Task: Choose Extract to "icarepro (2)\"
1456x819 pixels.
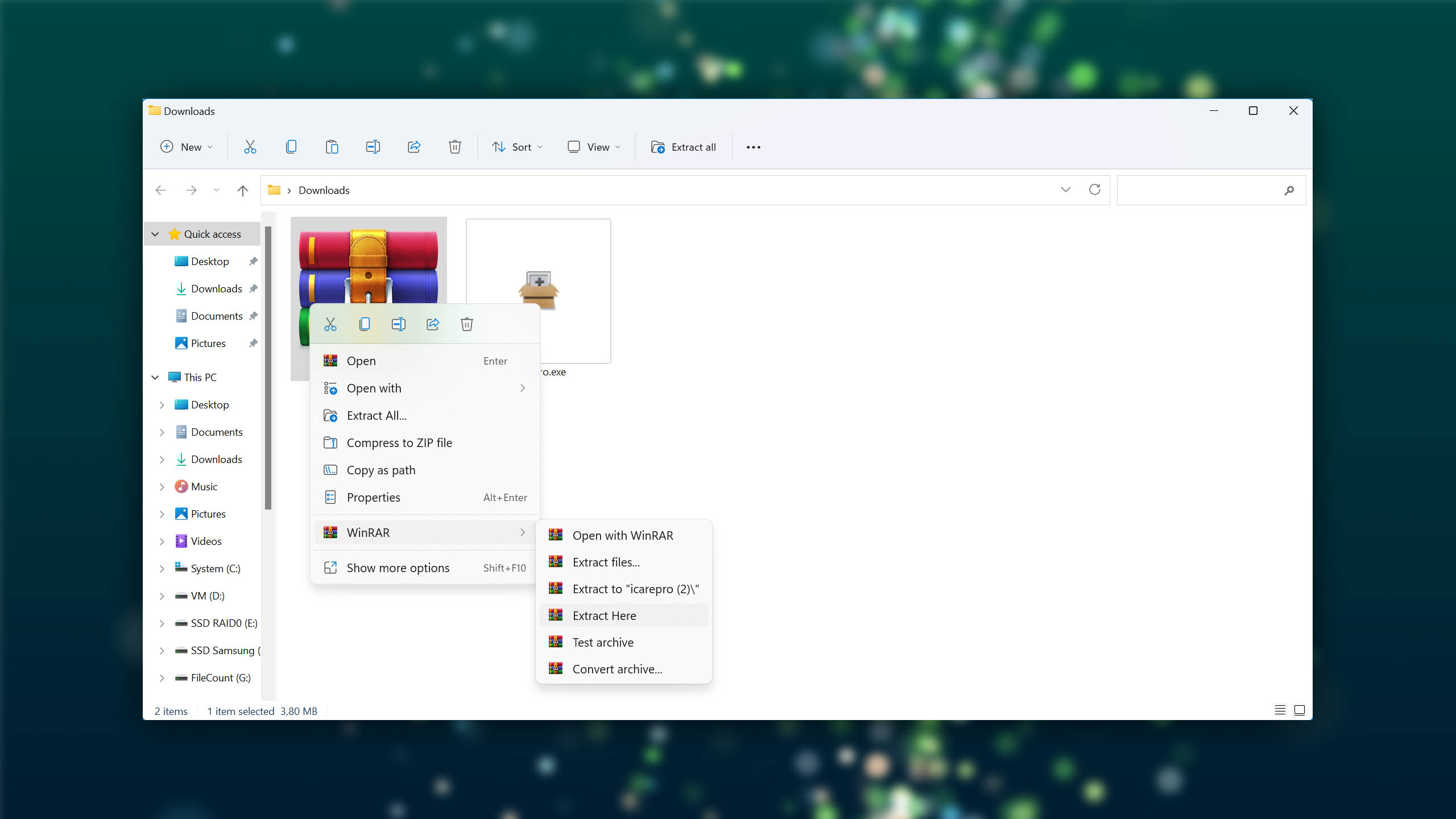Action: click(x=624, y=589)
